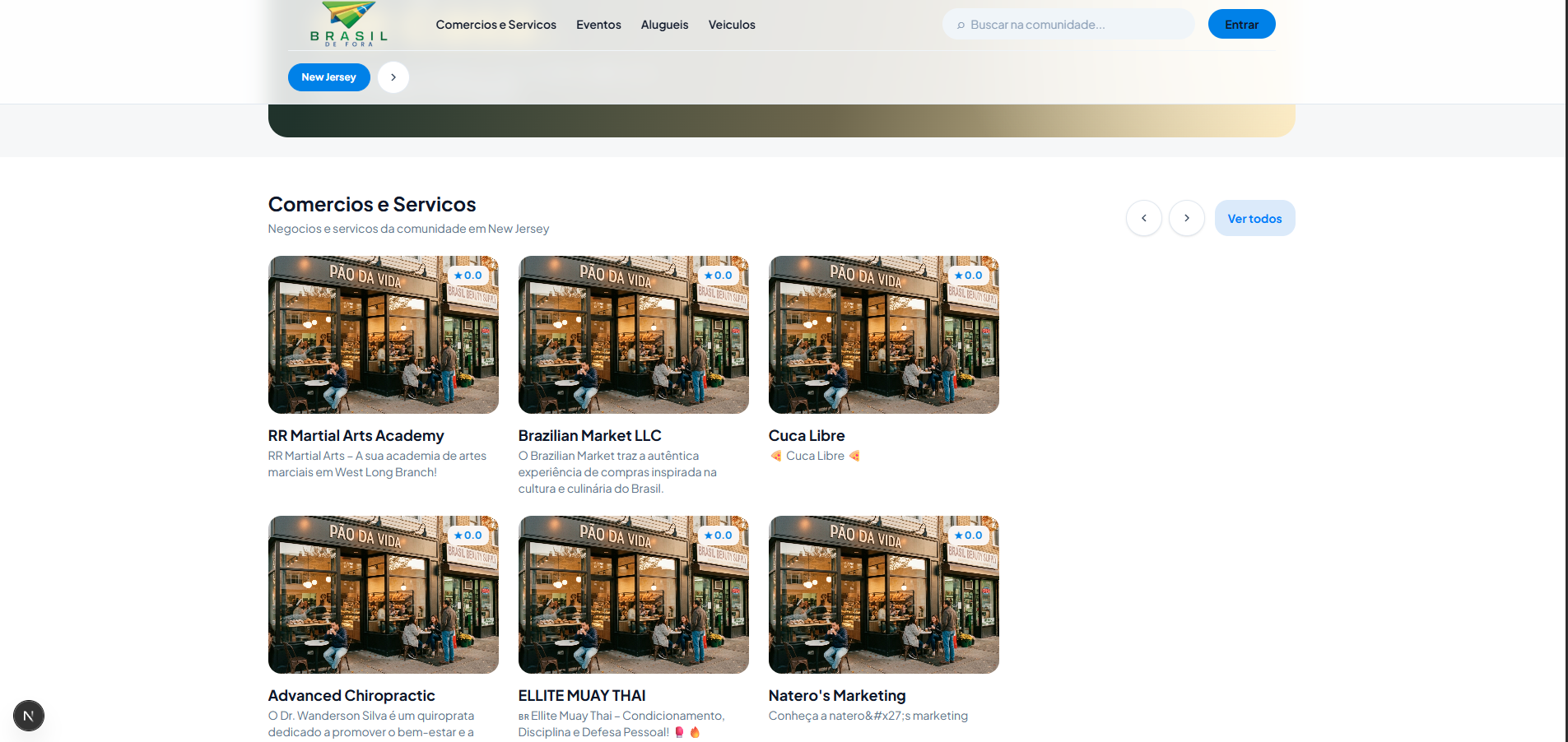This screenshot has height=742, width=1568.
Task: Click the 'Ellite Muay Thai – Condicionamento' description
Action: click(x=621, y=724)
